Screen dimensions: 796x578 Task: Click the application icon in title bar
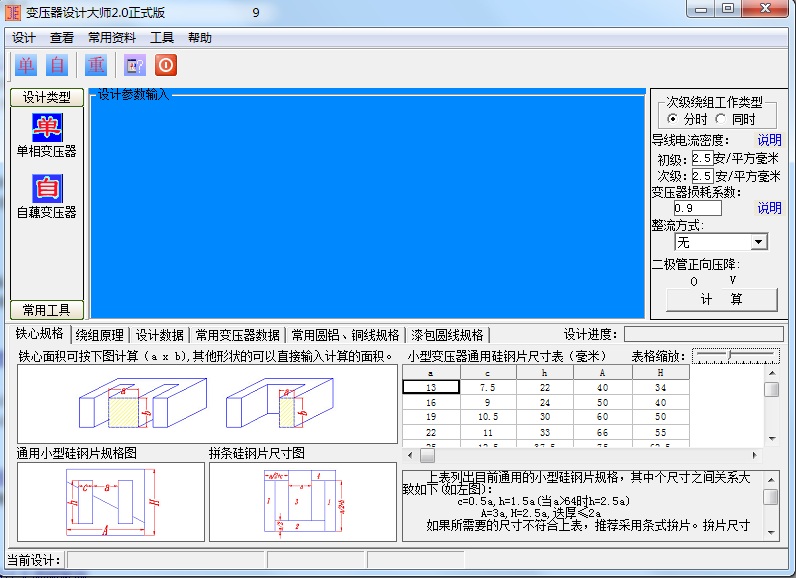point(13,13)
